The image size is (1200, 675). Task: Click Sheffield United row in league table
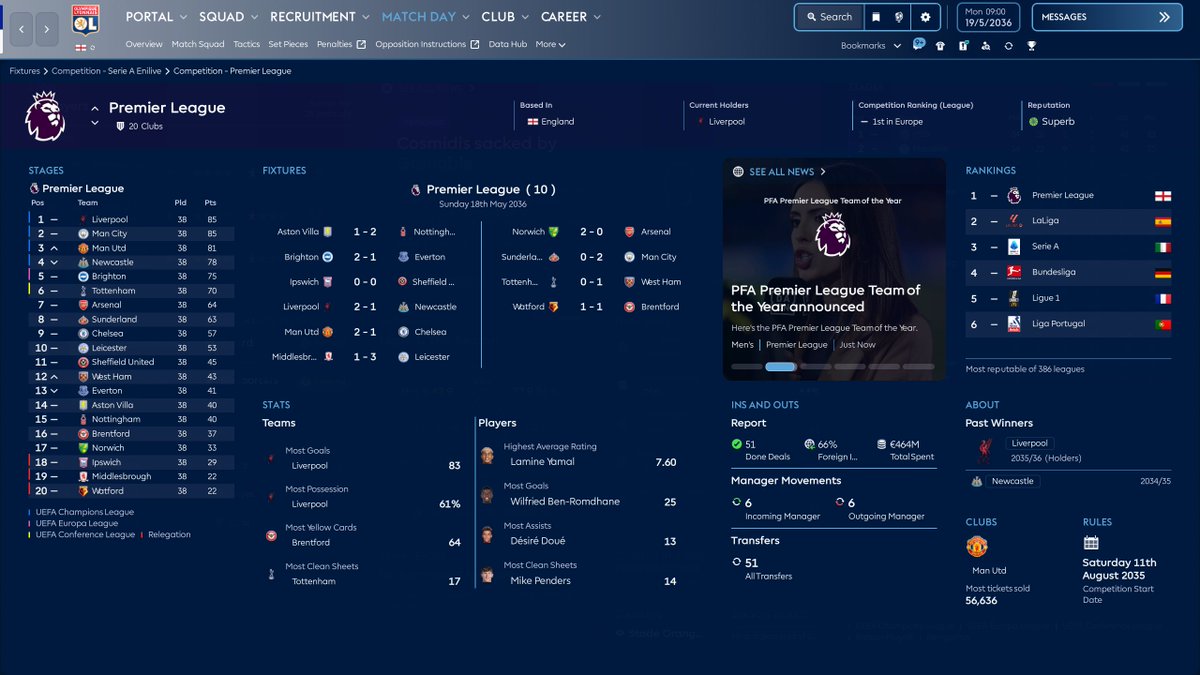click(131, 362)
